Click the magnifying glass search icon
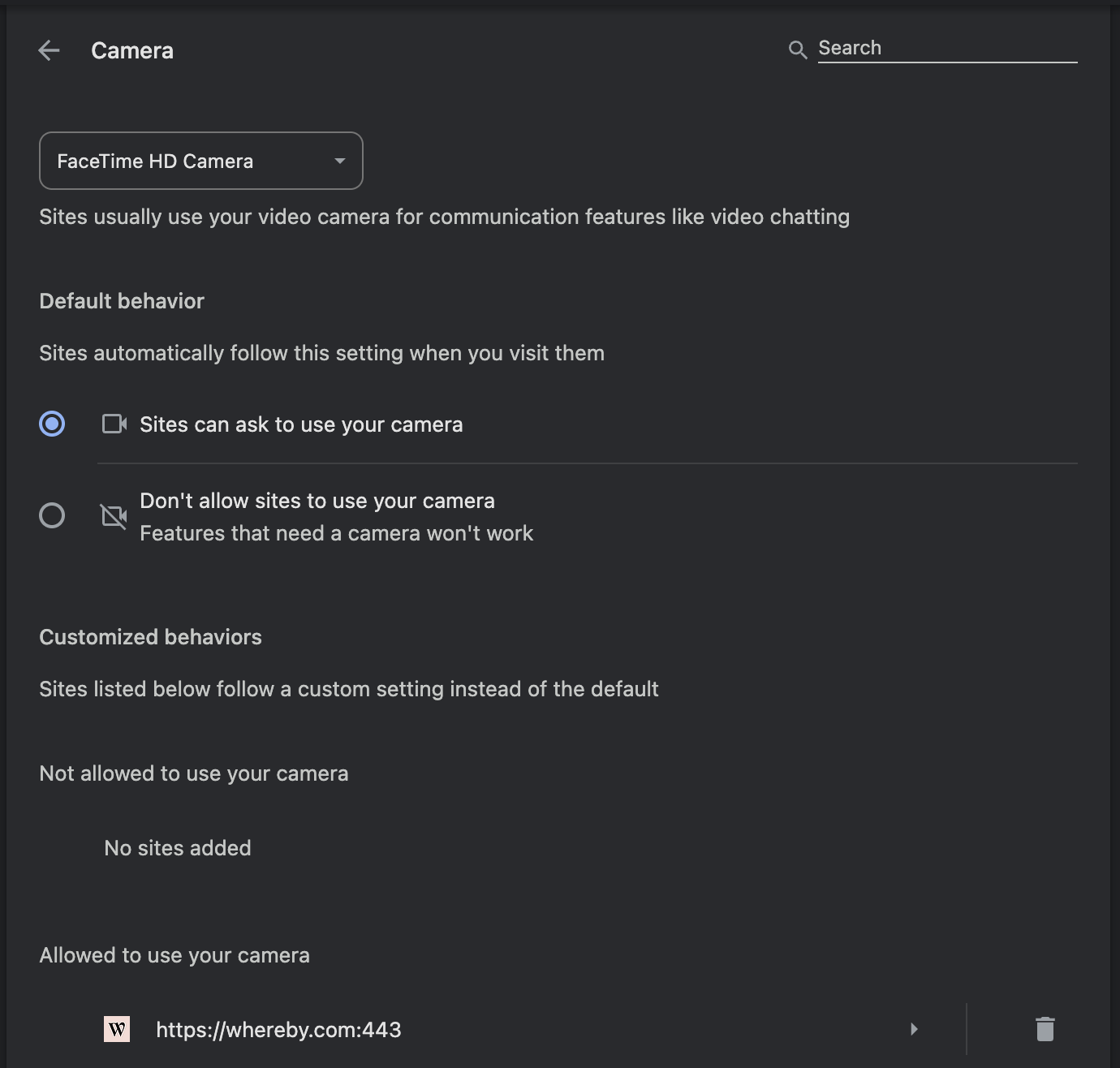This screenshot has width=1120, height=1068. (x=798, y=50)
